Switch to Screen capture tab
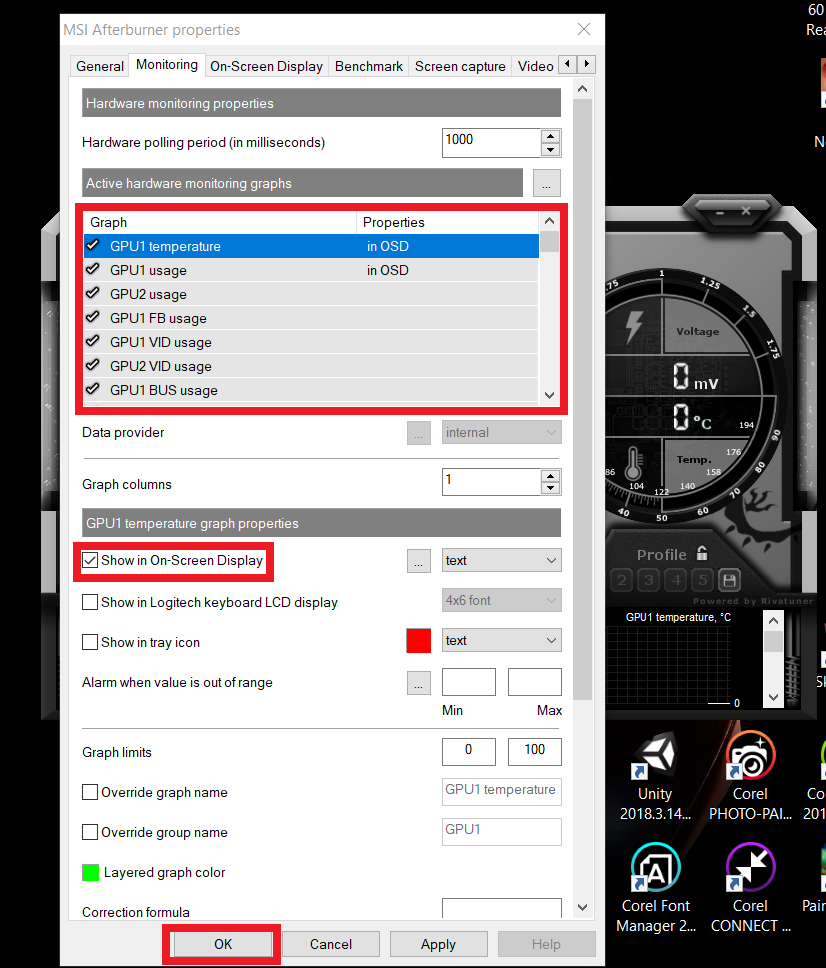Image resolution: width=826 pixels, height=968 pixels. 460,66
